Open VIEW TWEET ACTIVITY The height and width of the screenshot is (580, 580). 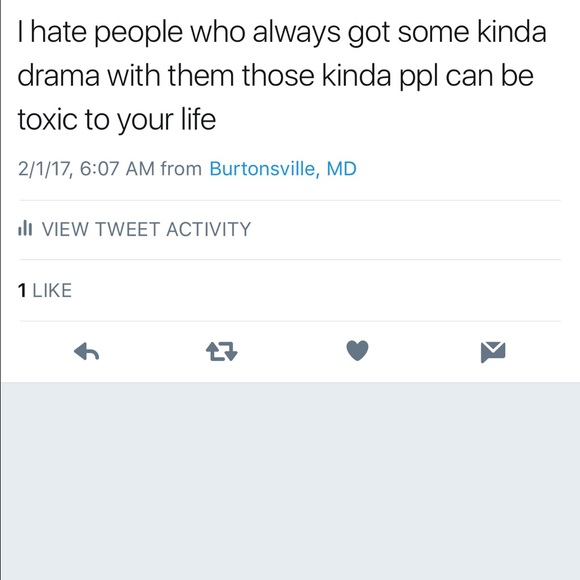click(135, 229)
